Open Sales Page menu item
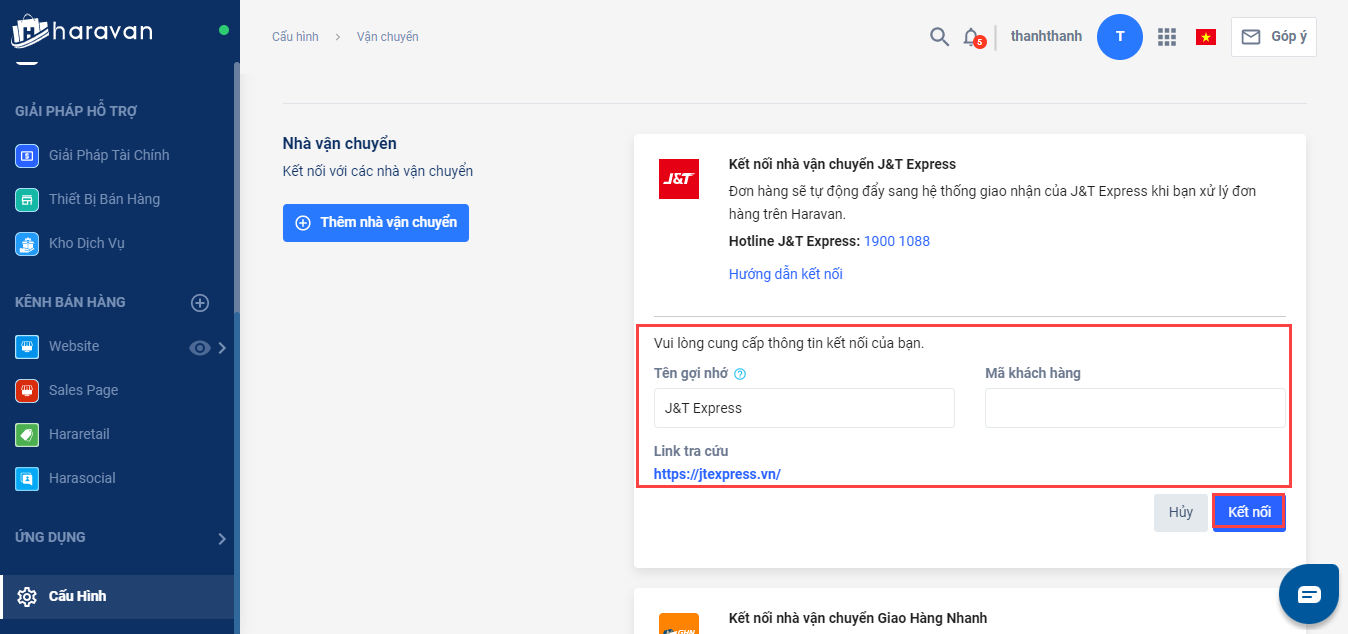Viewport: 1348px width, 634px height. pos(83,390)
